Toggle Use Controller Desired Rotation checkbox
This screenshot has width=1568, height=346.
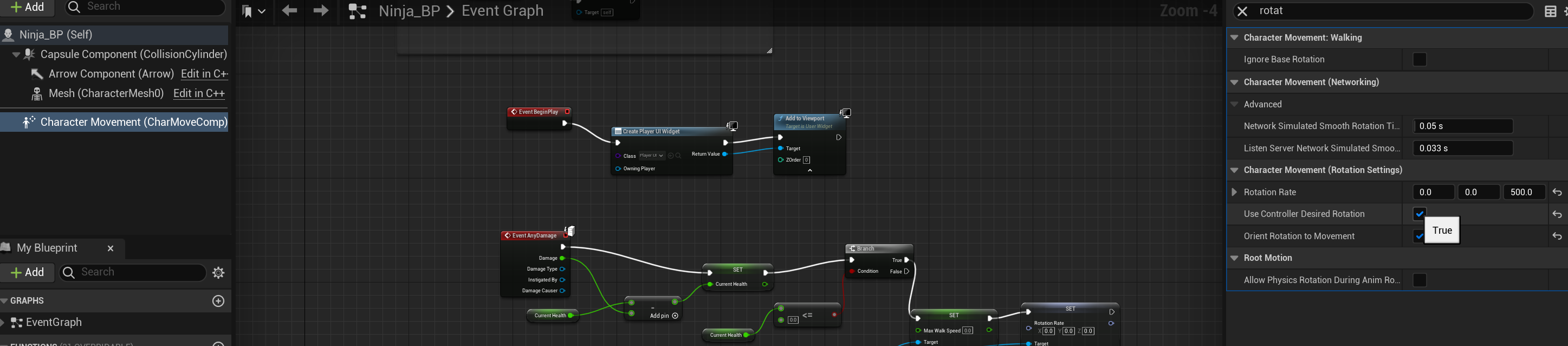(1420, 214)
